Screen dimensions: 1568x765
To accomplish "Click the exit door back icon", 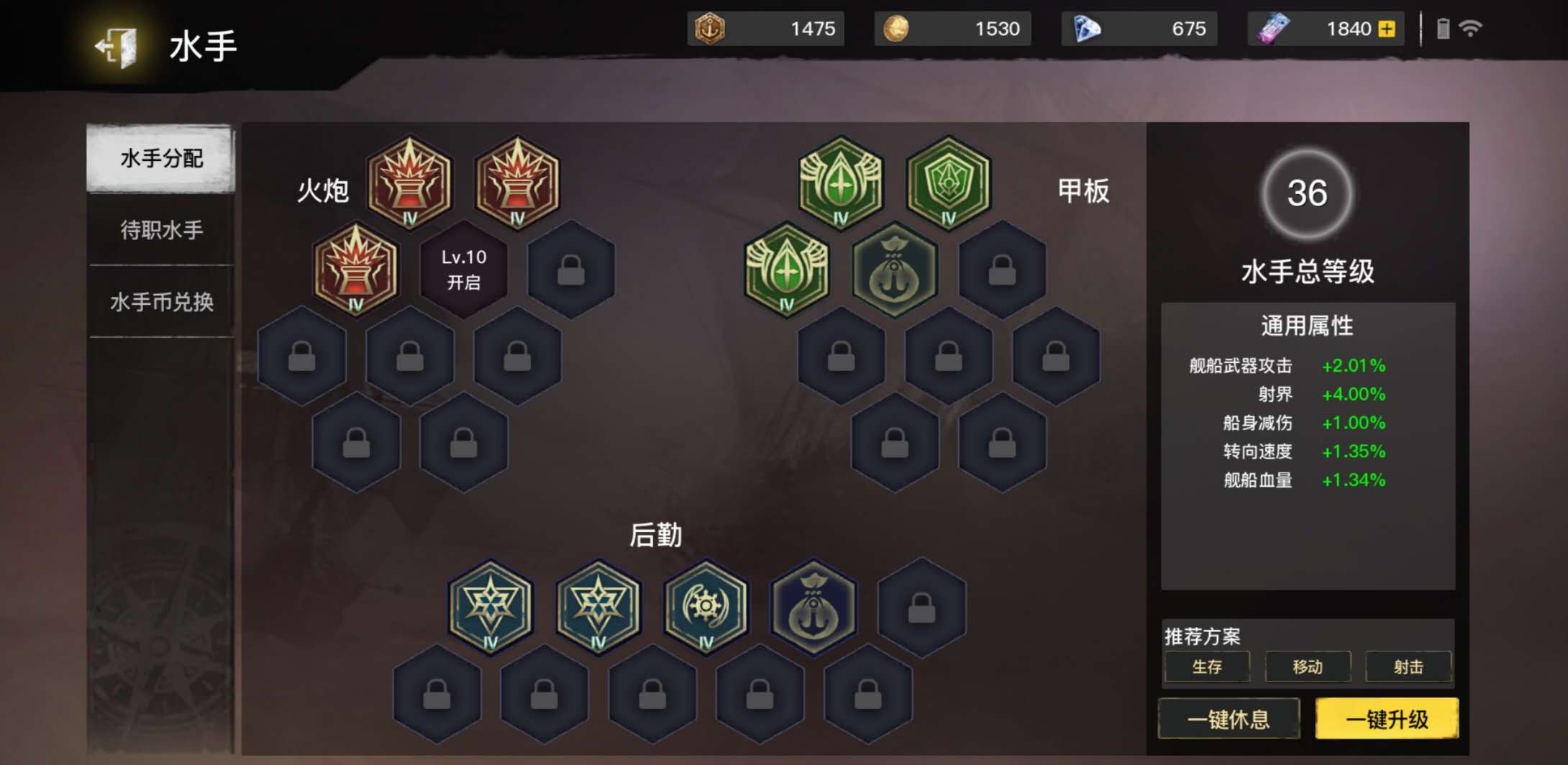I will pyautogui.click(x=116, y=47).
